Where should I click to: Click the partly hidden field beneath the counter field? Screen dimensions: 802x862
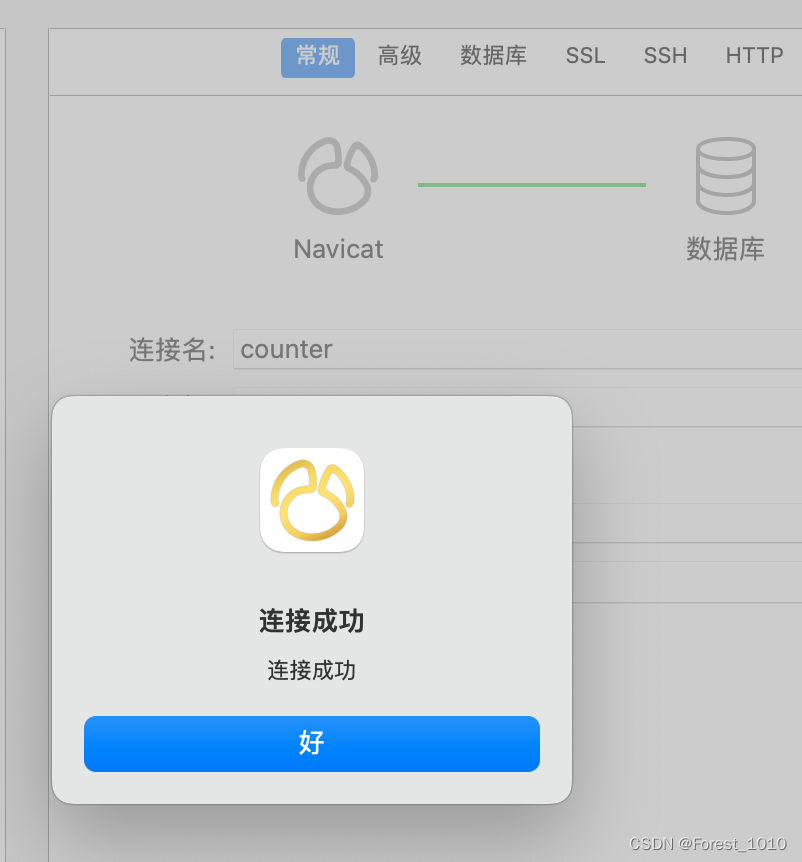687,407
